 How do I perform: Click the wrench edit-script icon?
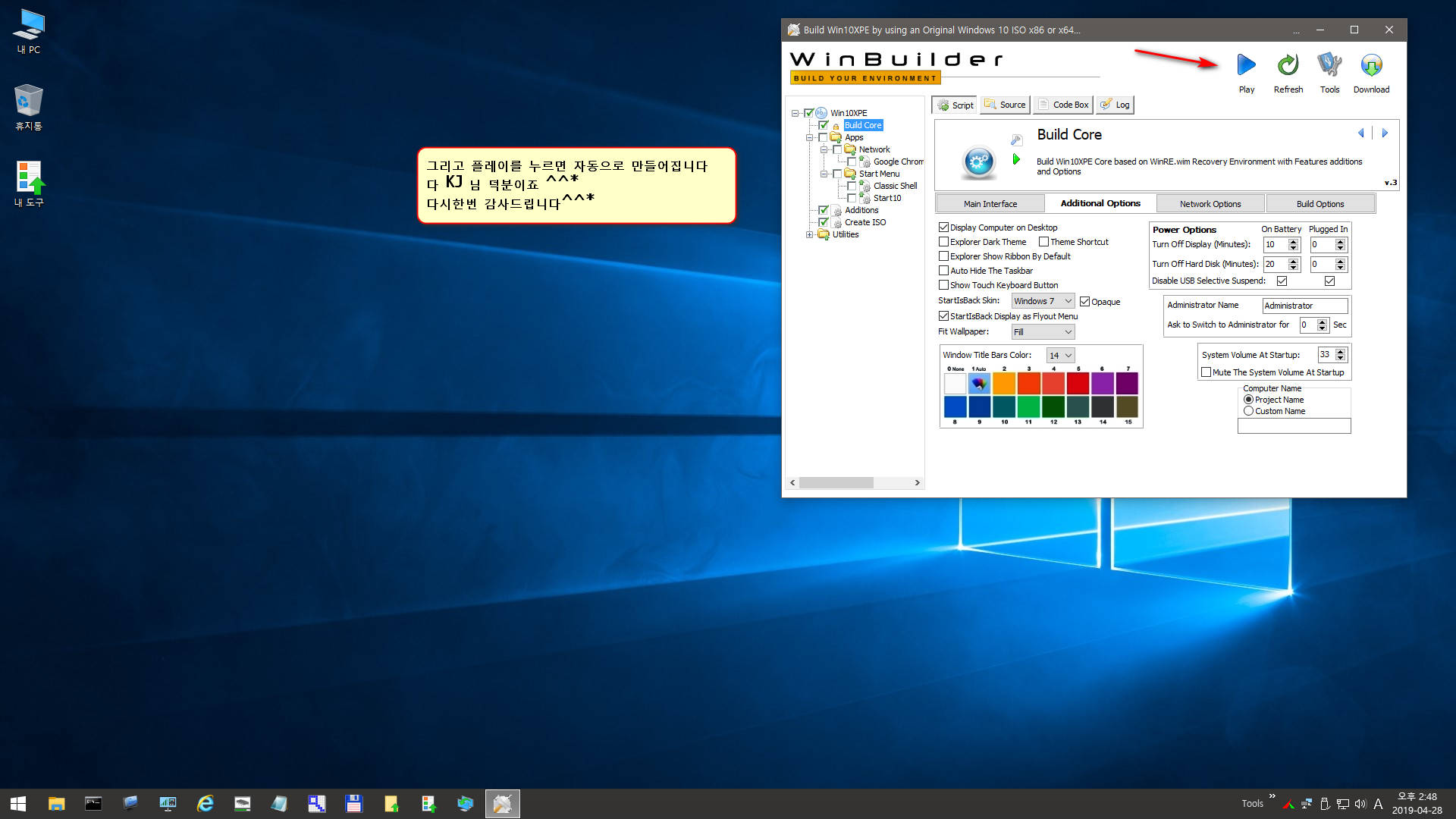[x=1017, y=140]
